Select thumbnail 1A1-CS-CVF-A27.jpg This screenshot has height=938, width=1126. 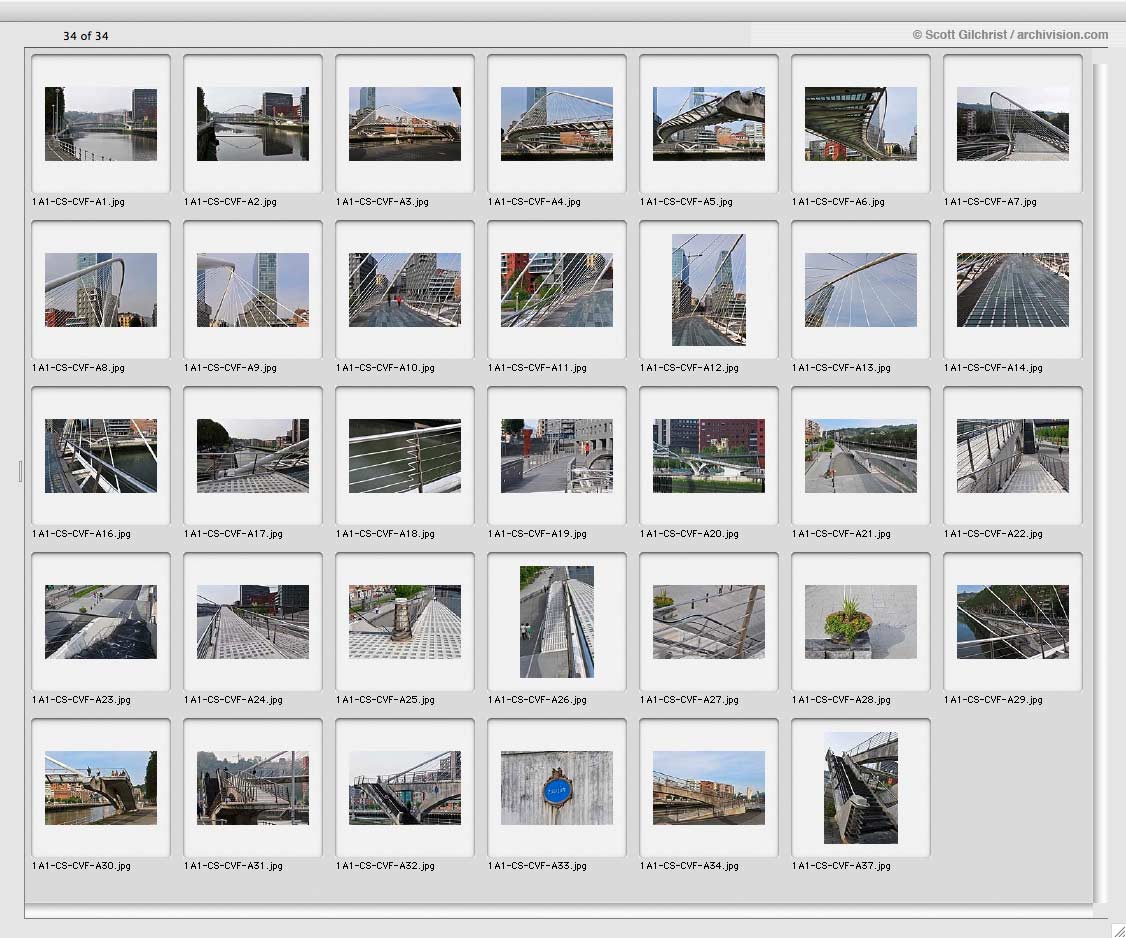click(709, 621)
